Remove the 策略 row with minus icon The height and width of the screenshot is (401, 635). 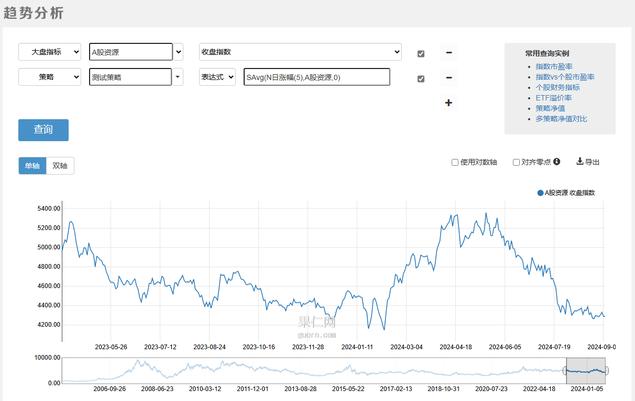coord(448,77)
